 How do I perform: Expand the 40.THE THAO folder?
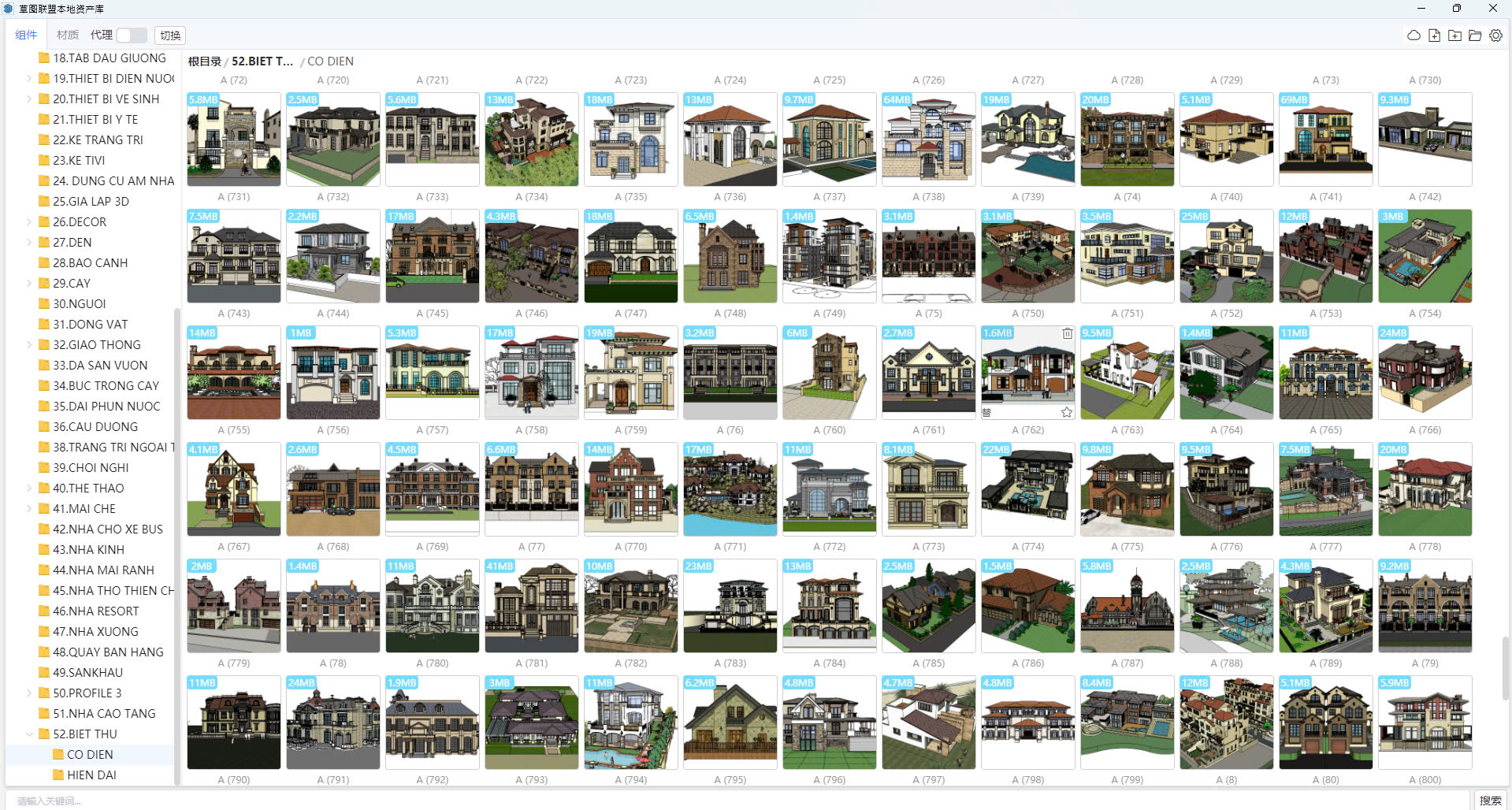[x=29, y=488]
